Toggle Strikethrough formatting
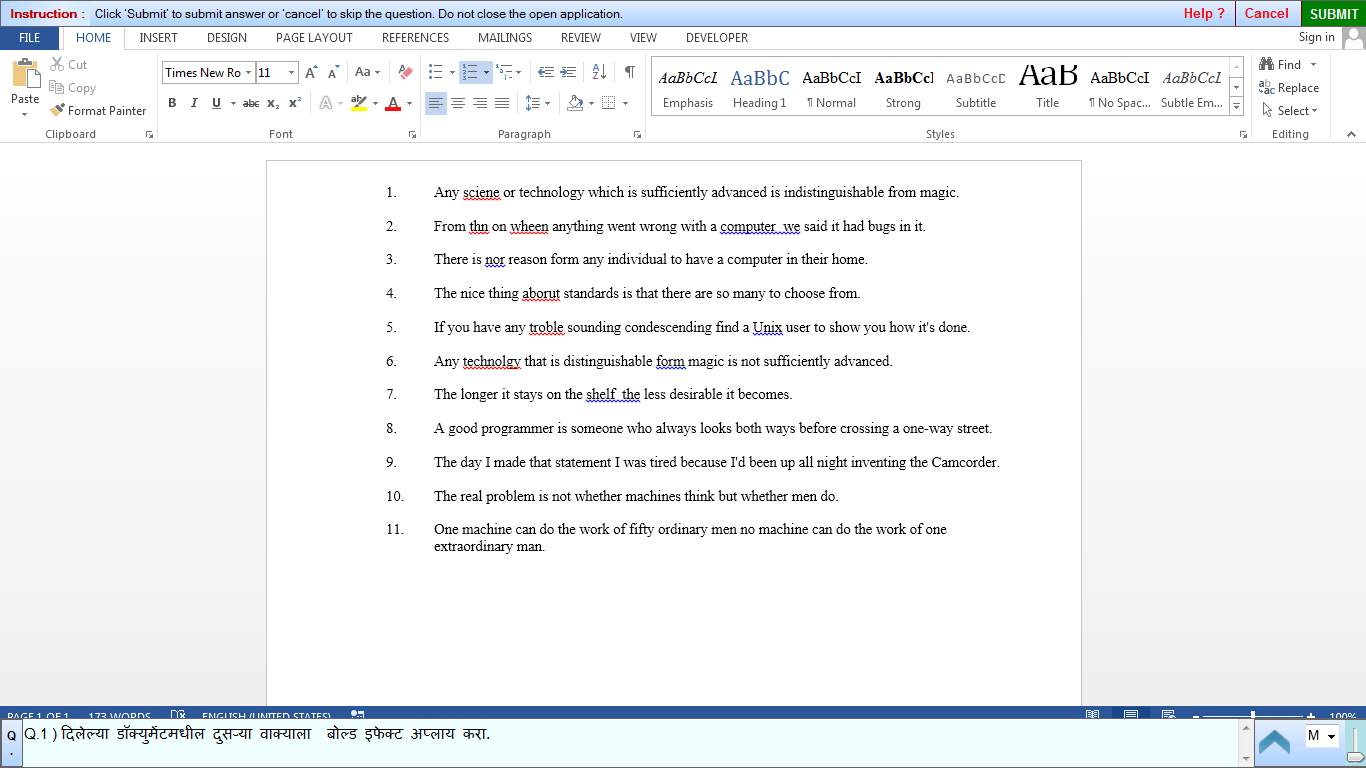The image size is (1366, 768). pyautogui.click(x=251, y=103)
